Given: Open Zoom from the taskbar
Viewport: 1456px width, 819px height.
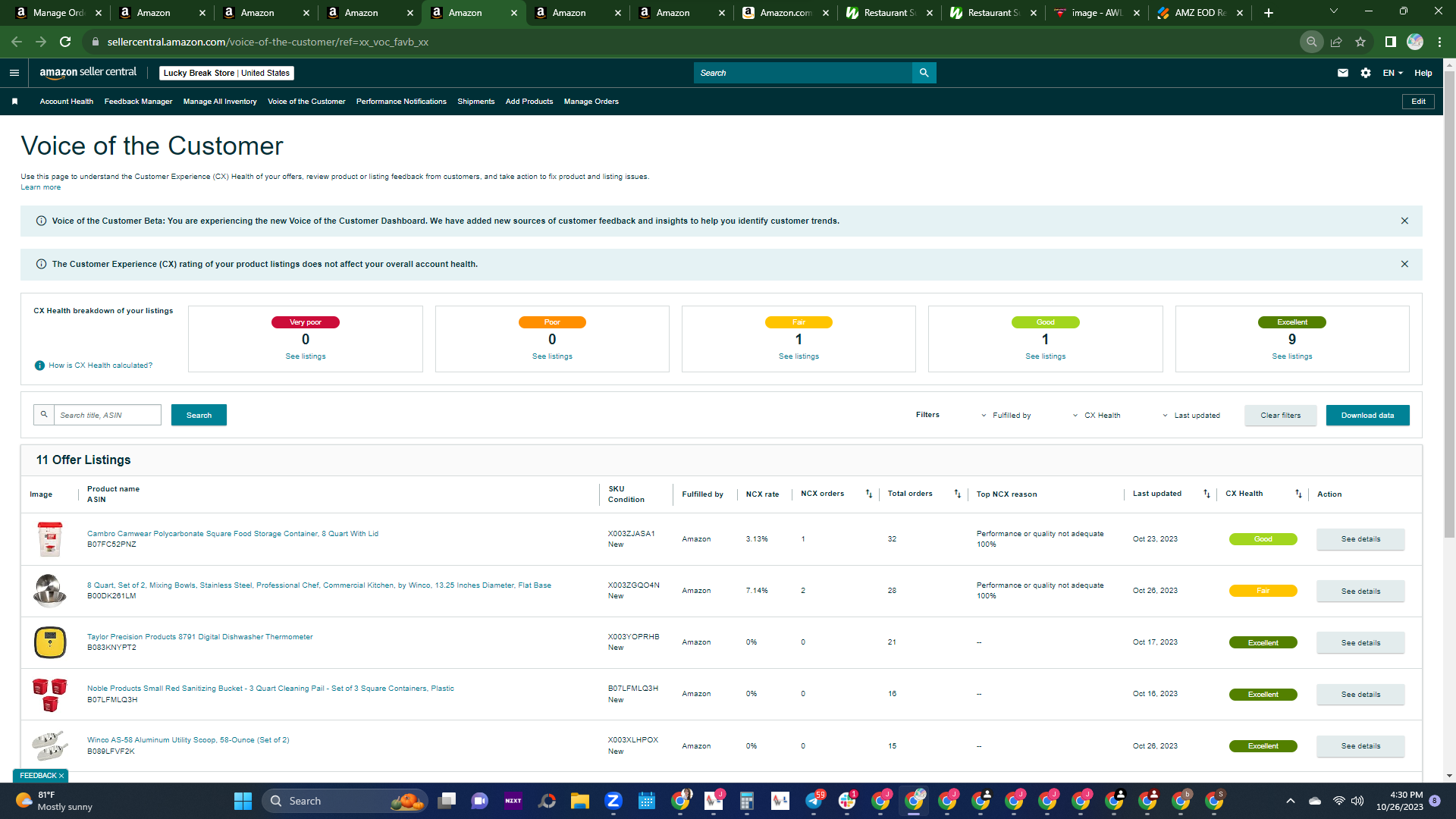Looking at the screenshot, I should click(613, 801).
